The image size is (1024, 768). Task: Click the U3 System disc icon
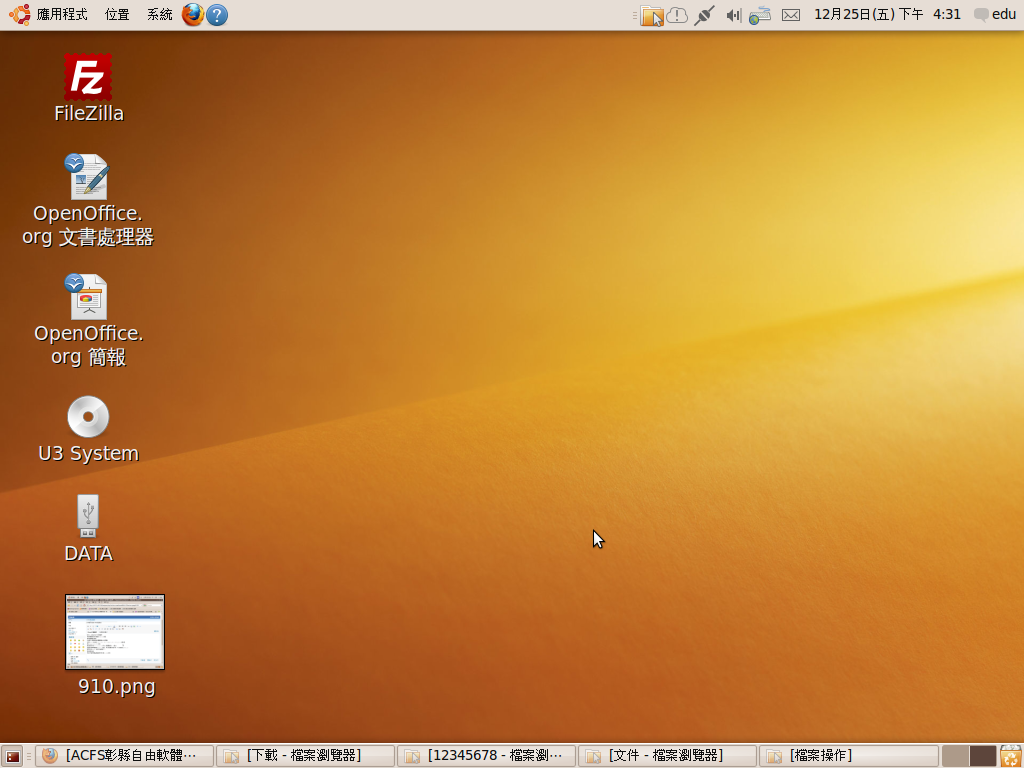(x=88, y=417)
